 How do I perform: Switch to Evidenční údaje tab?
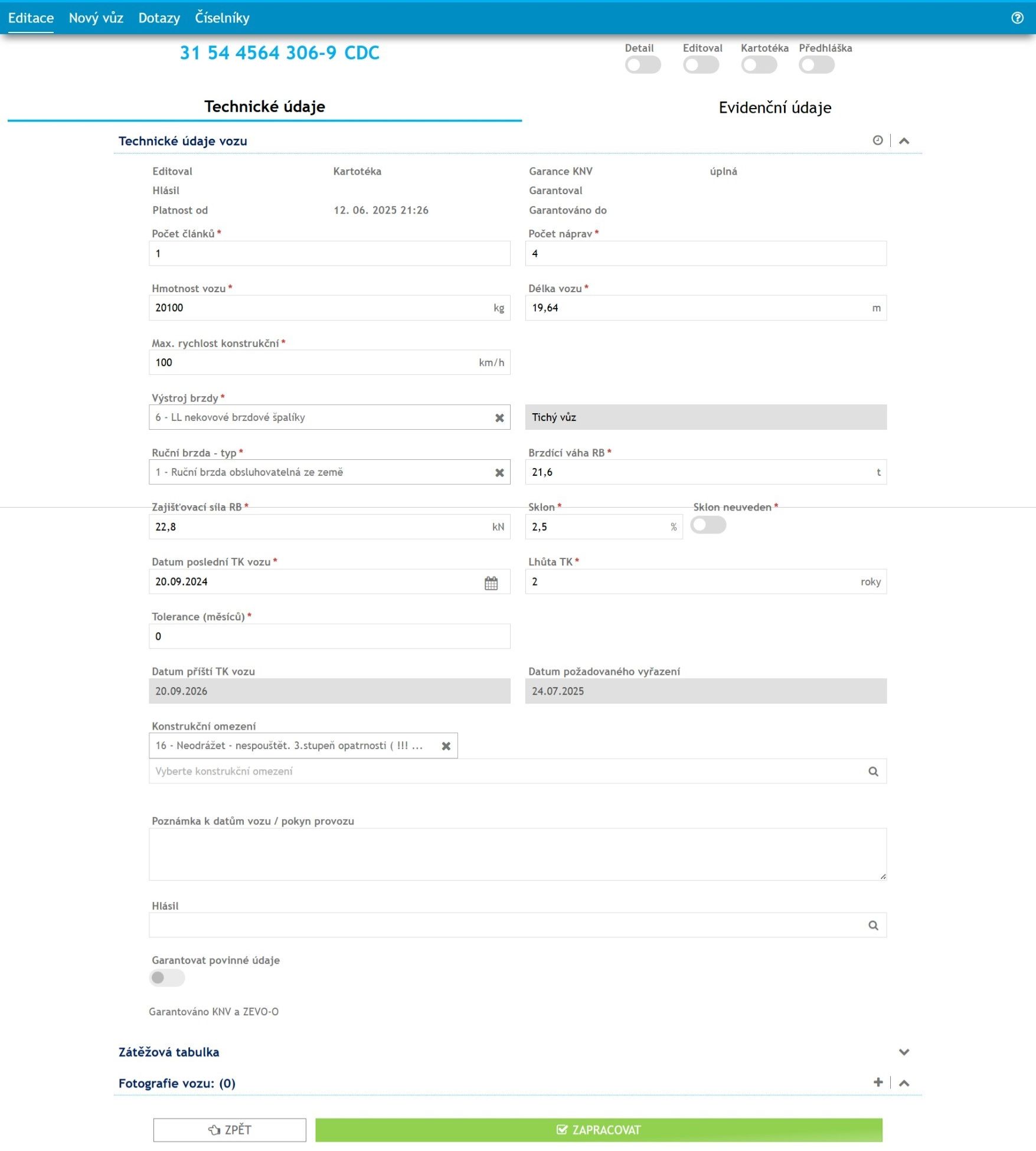pos(774,107)
